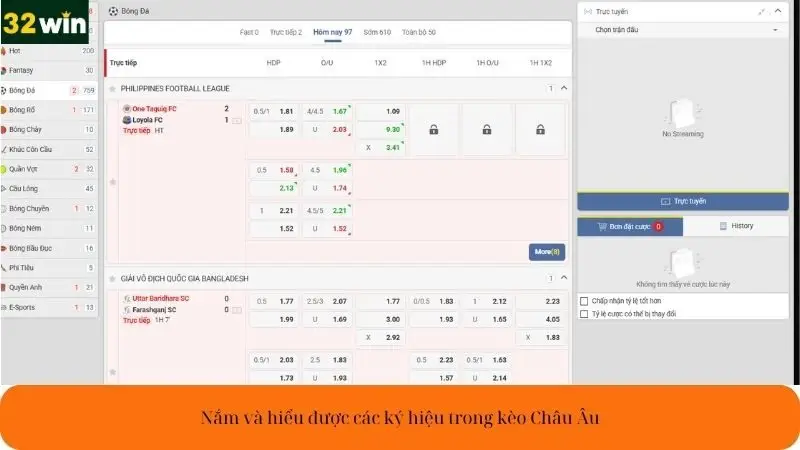
Task: Pick Over 4/4.5 odds 1.67
Action: coord(327,112)
